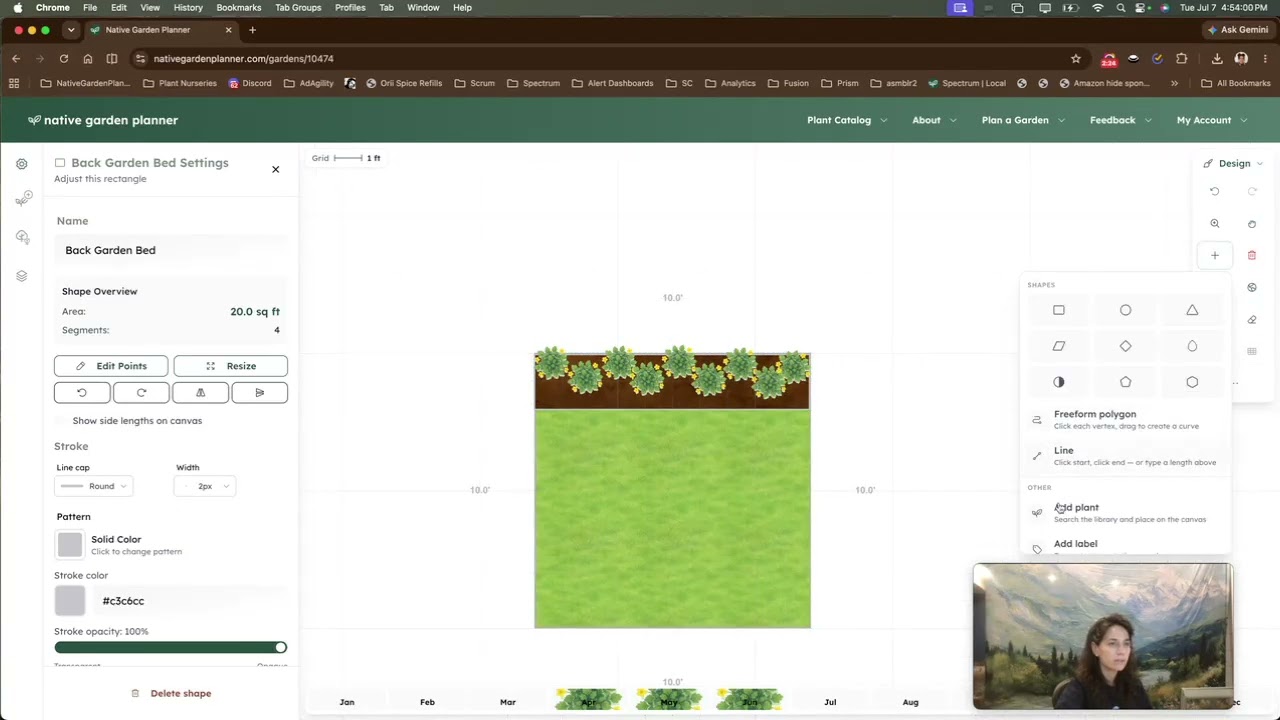Close the Back Garden Bed Settings panel
1280x720 pixels.
(276, 169)
